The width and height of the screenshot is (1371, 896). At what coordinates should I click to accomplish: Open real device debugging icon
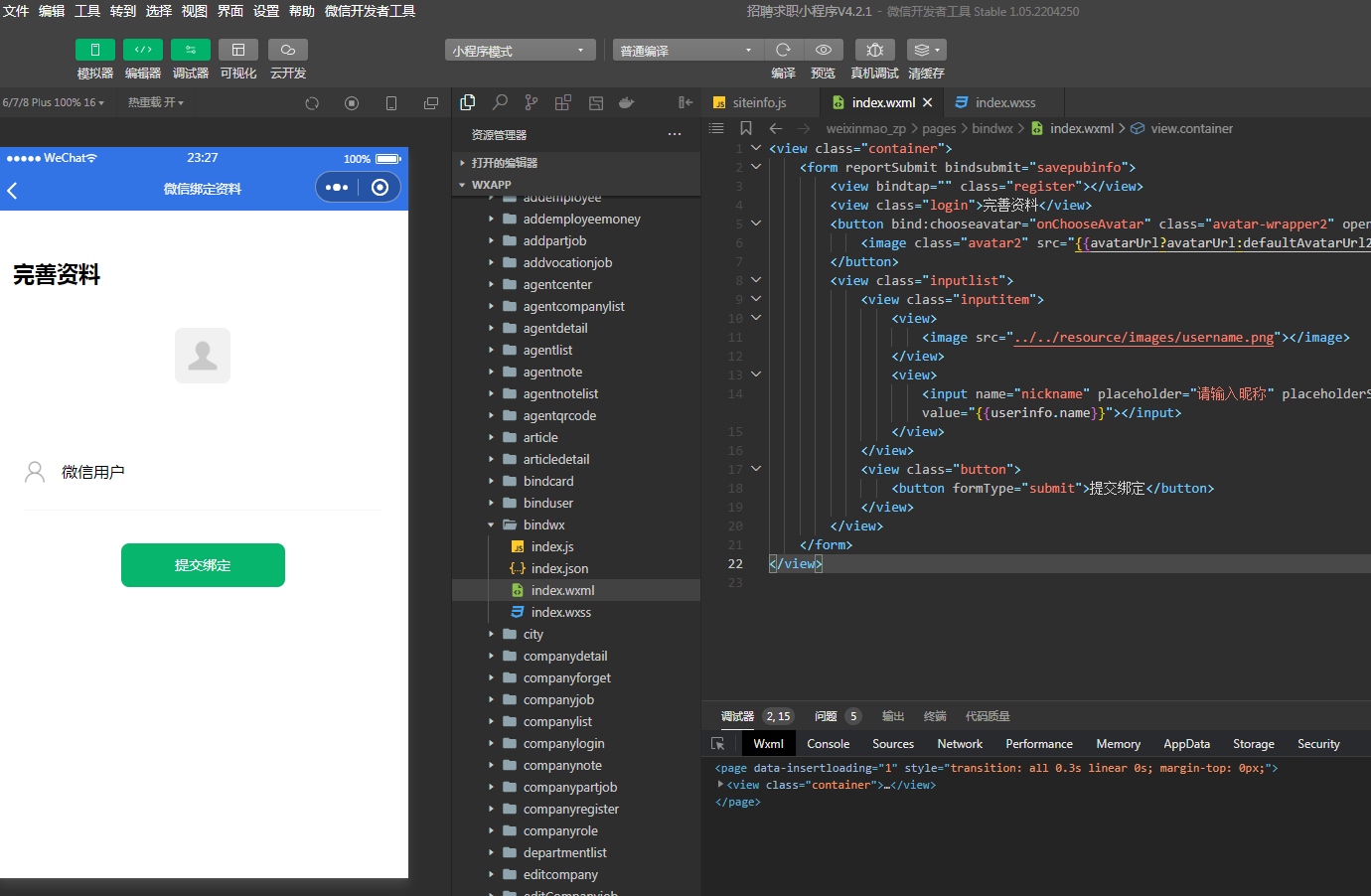coord(874,50)
